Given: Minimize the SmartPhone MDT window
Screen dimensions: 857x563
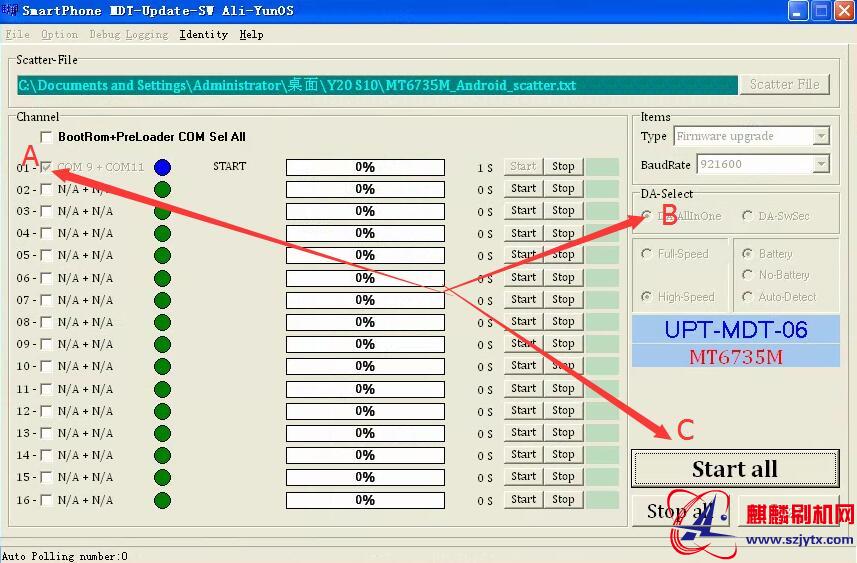Looking at the screenshot, I should coord(797,11).
